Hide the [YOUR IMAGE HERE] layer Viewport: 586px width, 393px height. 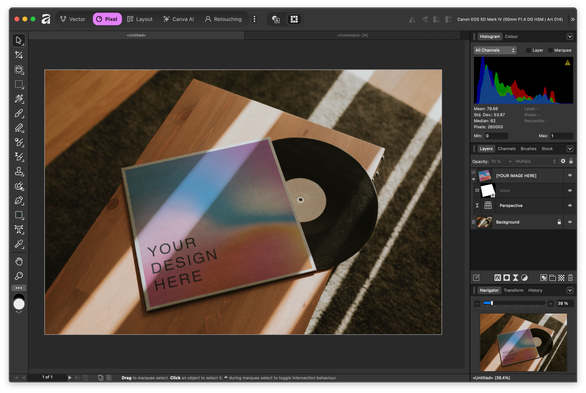coord(570,175)
